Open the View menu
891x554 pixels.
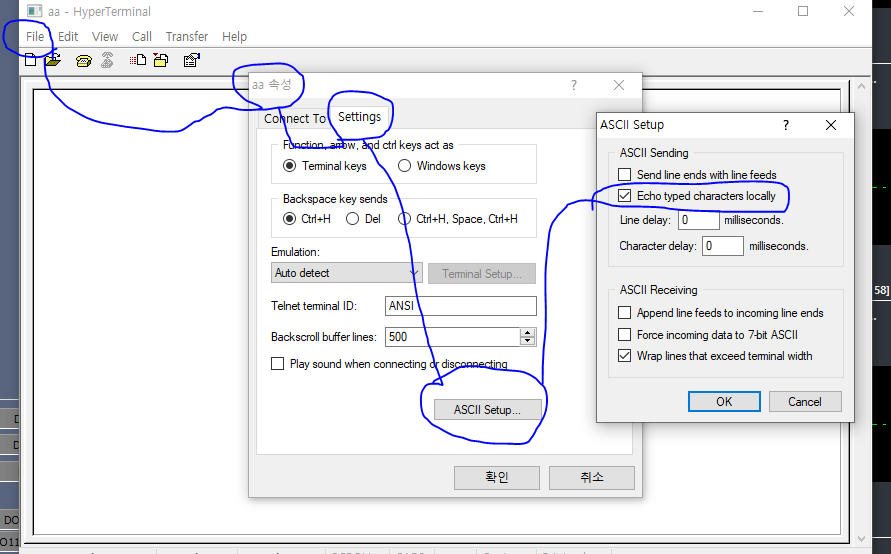105,36
